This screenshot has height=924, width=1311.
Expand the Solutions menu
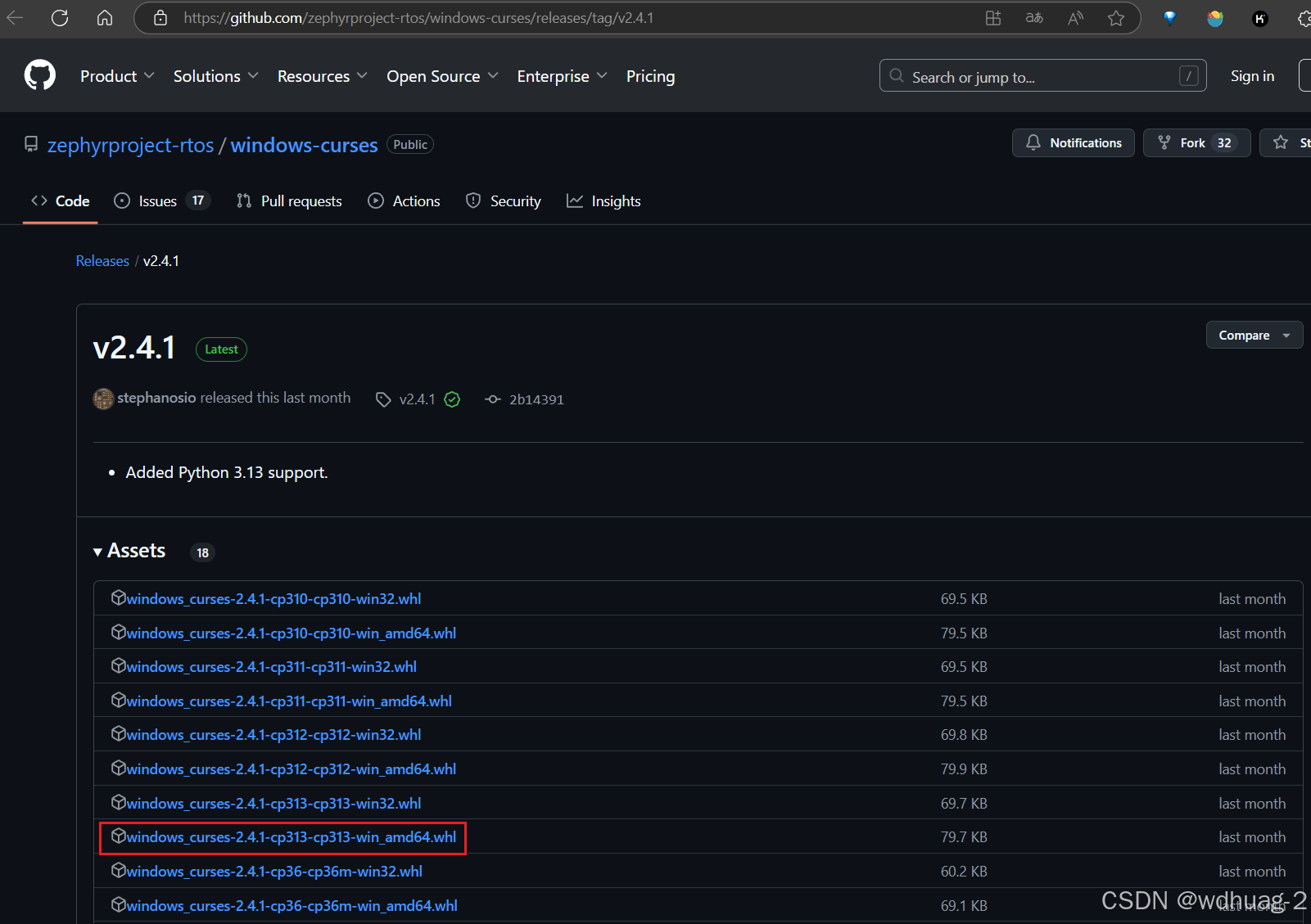[216, 76]
